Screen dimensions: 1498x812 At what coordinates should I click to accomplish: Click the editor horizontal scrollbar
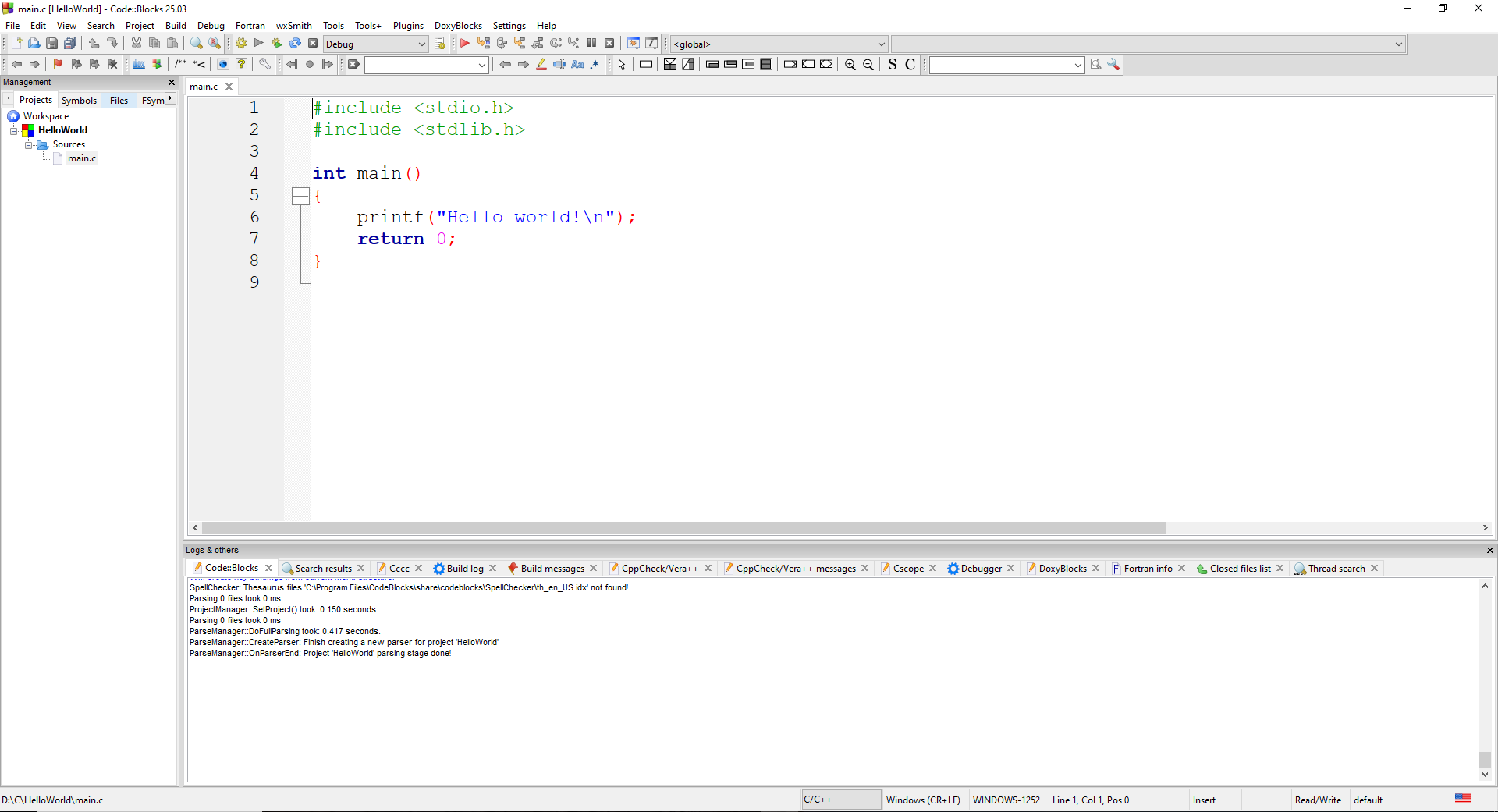click(x=683, y=528)
